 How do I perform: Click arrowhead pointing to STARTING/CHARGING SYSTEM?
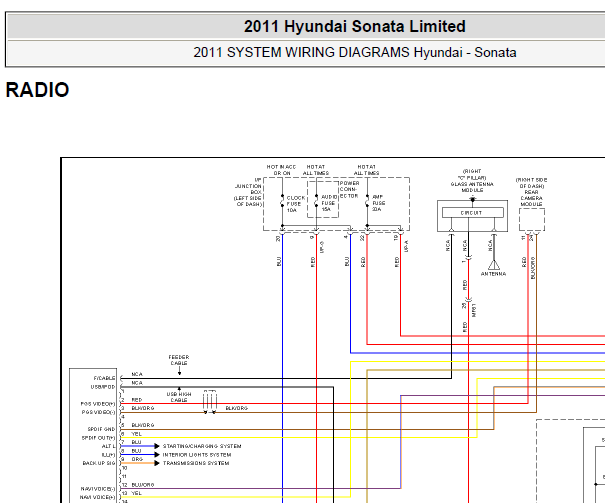click(x=157, y=446)
